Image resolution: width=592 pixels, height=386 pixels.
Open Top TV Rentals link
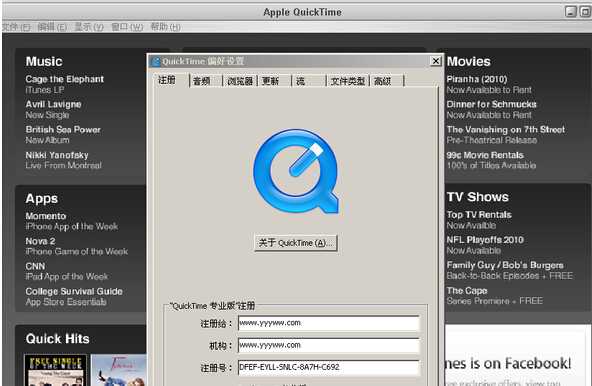click(x=479, y=220)
